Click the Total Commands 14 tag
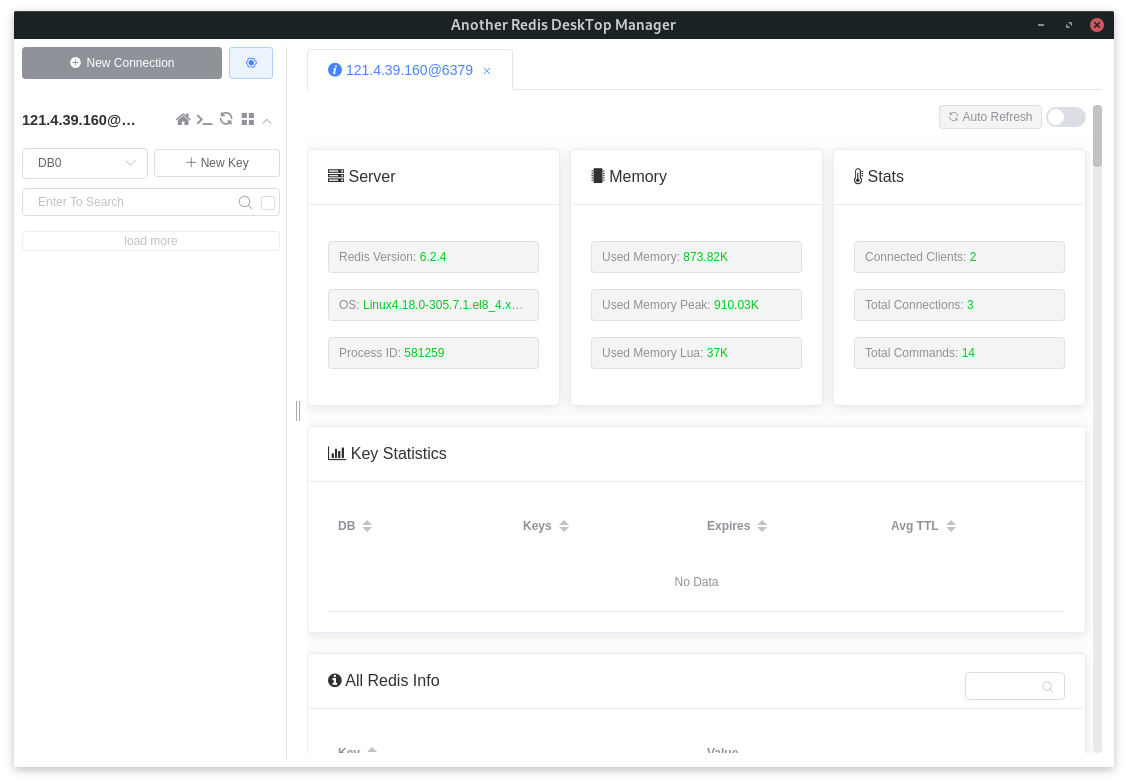Viewport: 1128px width, 784px height. tap(959, 353)
